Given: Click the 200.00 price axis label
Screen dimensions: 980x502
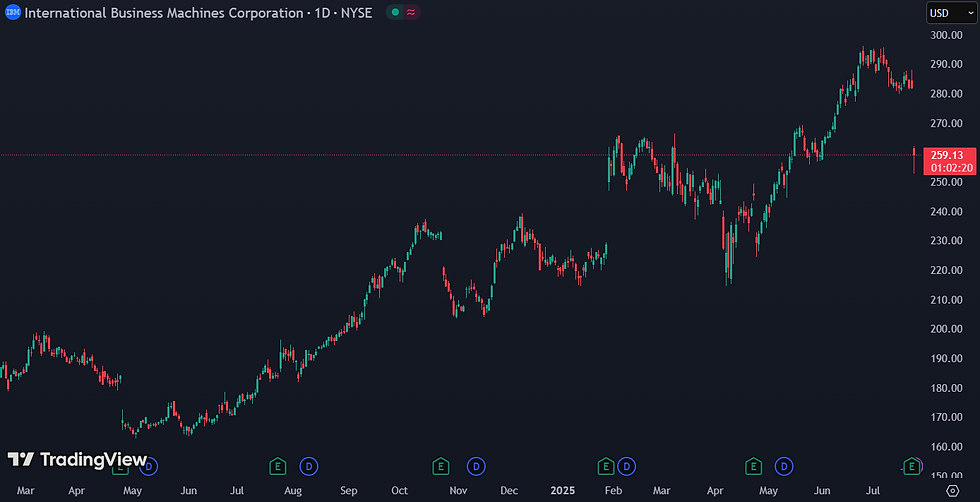Looking at the screenshot, I should [946, 329].
